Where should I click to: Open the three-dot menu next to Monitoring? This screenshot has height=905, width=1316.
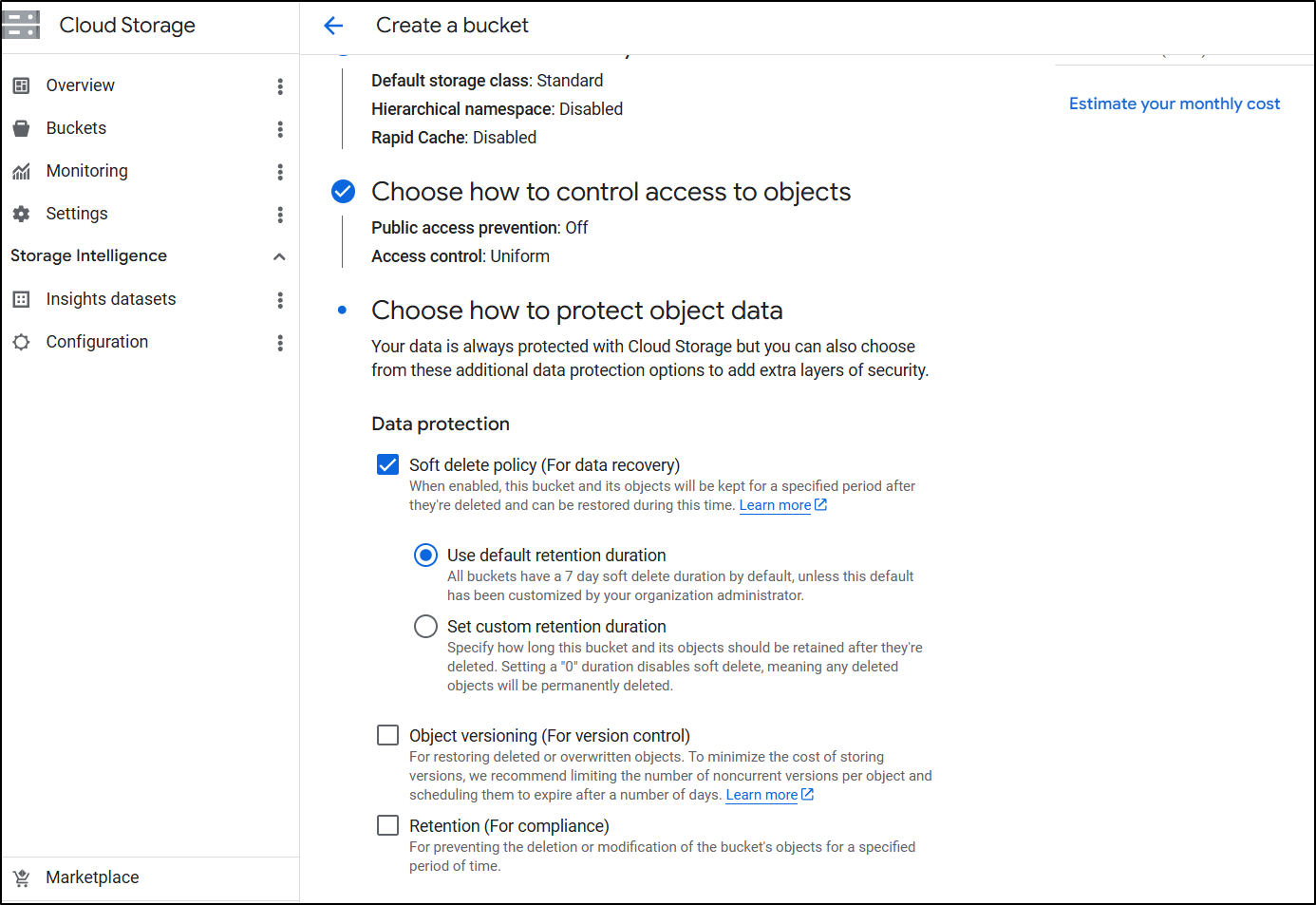pyautogui.click(x=280, y=172)
